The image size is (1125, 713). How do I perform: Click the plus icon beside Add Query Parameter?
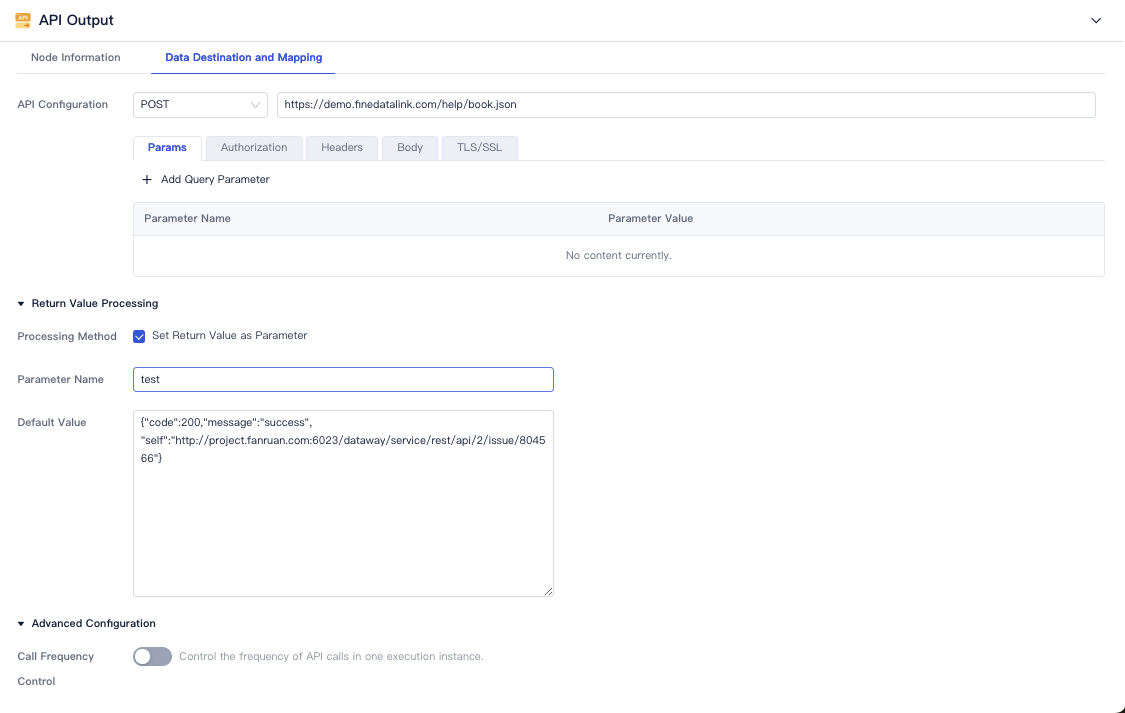[x=147, y=179]
